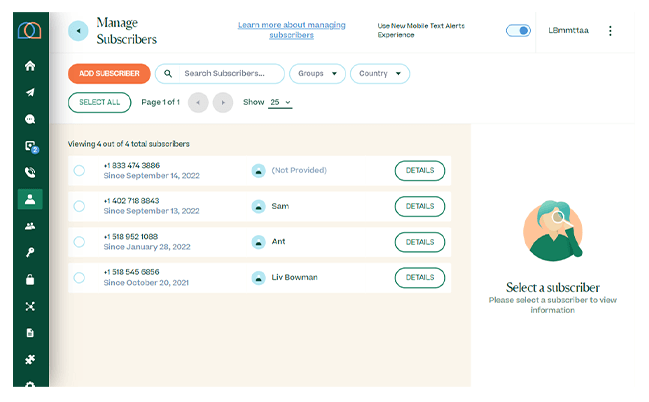Open the crossed arrows icon in sidebar
Viewport: 649px width, 402px height.
pyautogui.click(x=30, y=306)
